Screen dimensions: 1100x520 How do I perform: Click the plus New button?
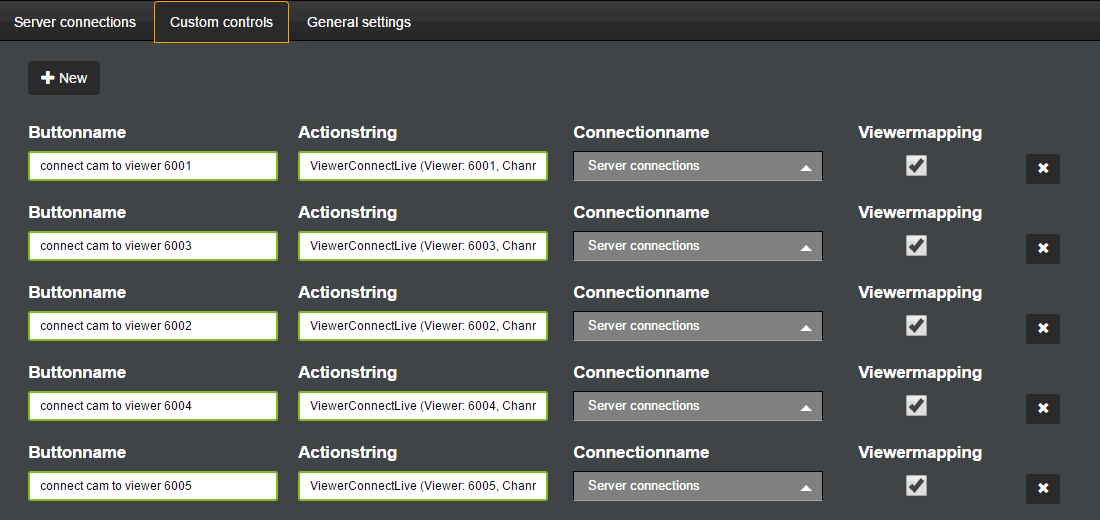pos(64,78)
